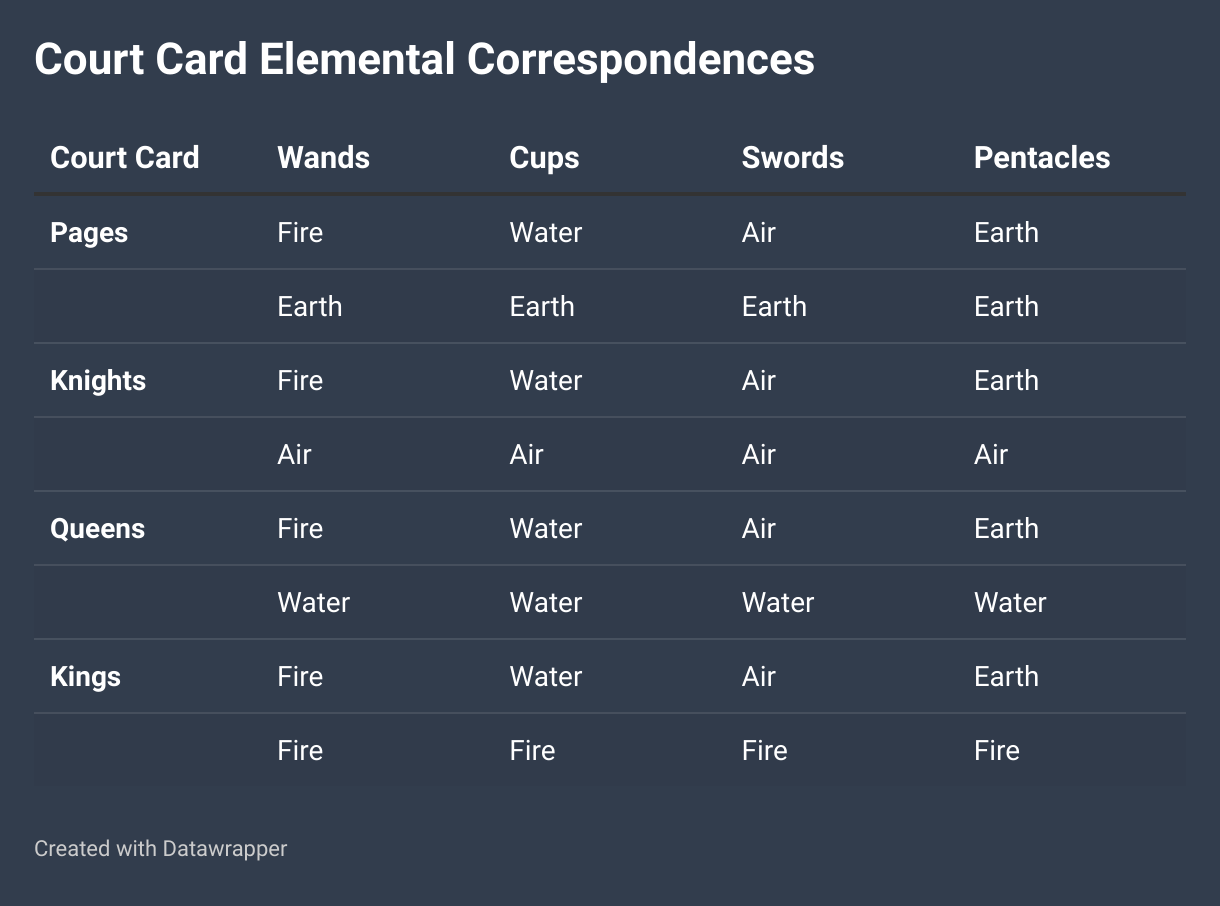The width and height of the screenshot is (1220, 906).
Task: Click Fire cell under Pentacles in last row
Action: [x=997, y=751]
